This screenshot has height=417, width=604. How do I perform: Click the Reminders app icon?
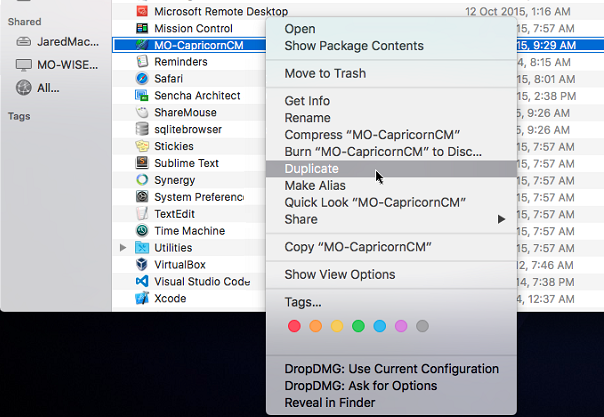coord(142,62)
